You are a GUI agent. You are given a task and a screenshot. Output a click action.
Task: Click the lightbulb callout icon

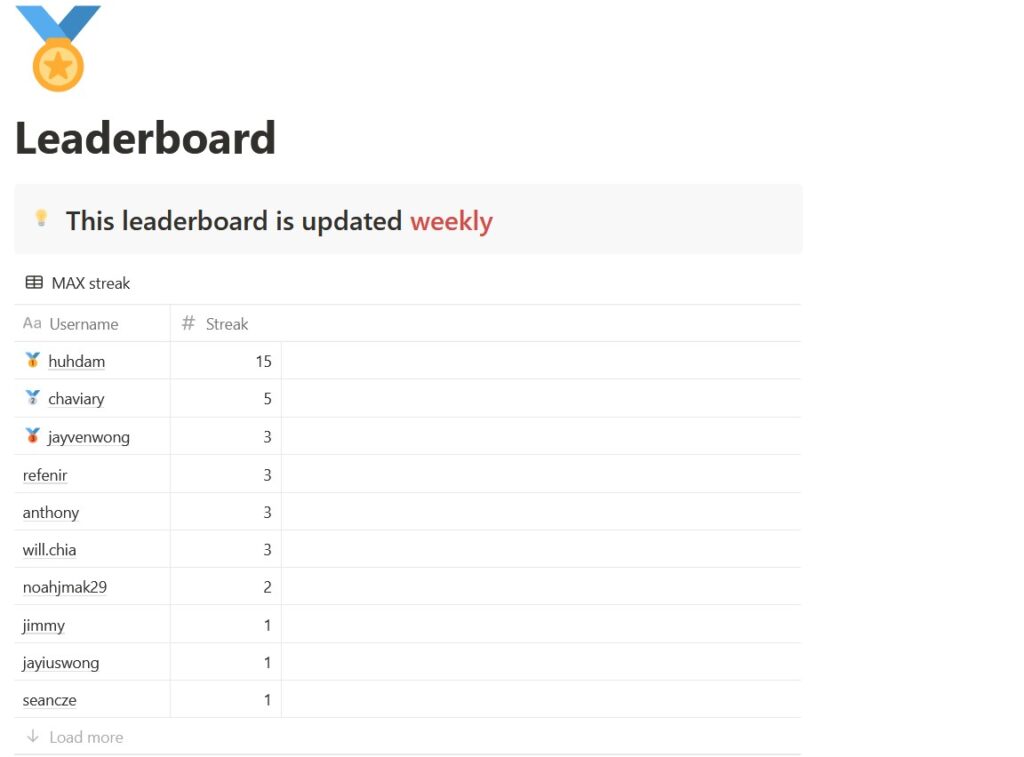[41, 217]
